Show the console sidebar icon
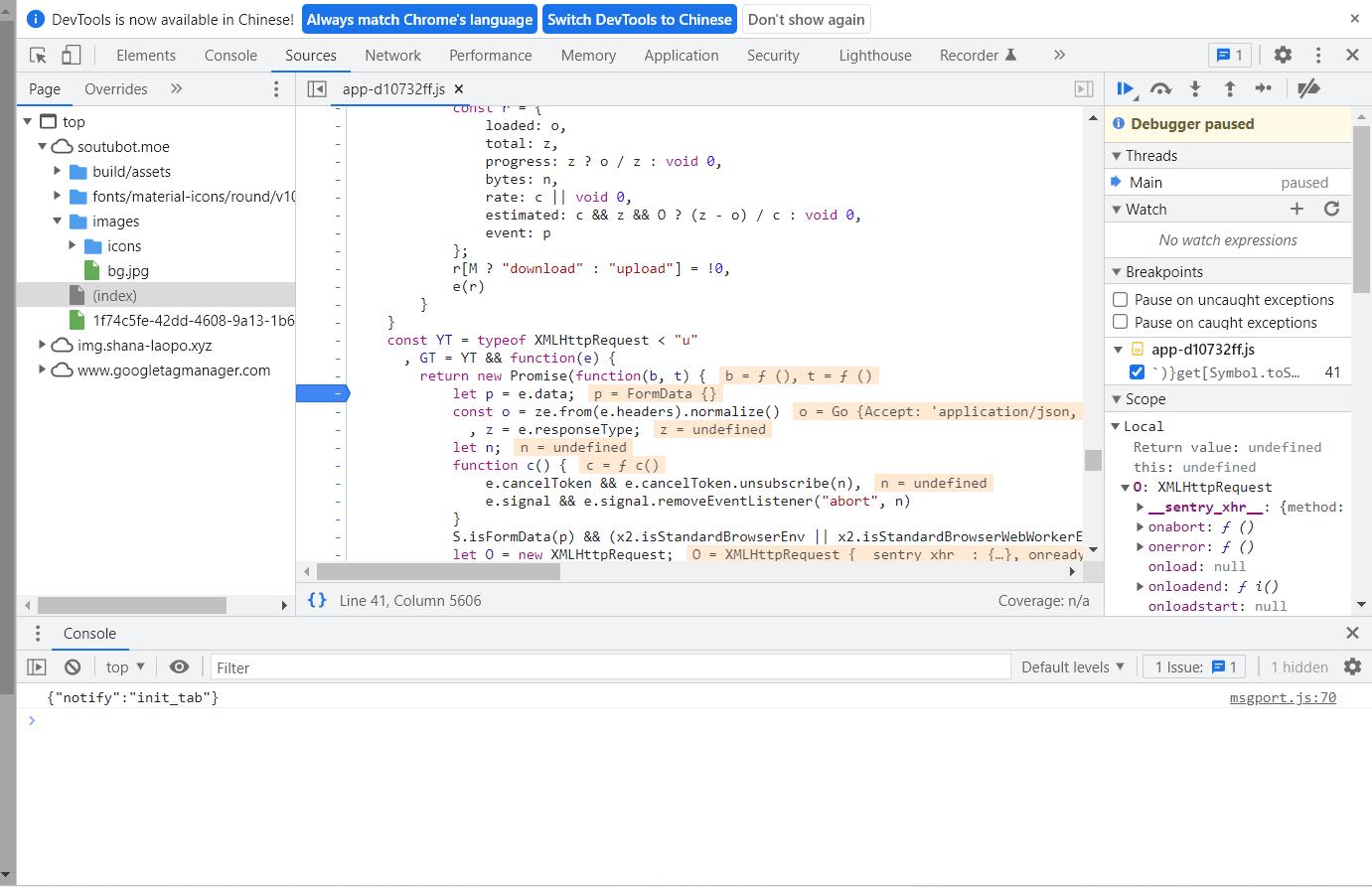Viewport: 1372px width, 887px height. point(37,667)
